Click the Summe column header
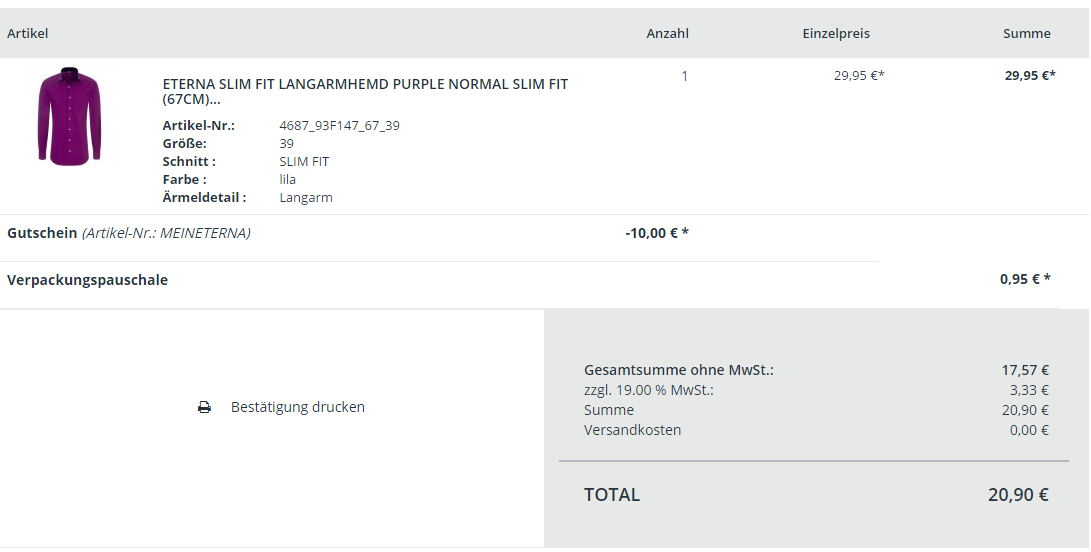The height and width of the screenshot is (552, 1091). click(1027, 34)
